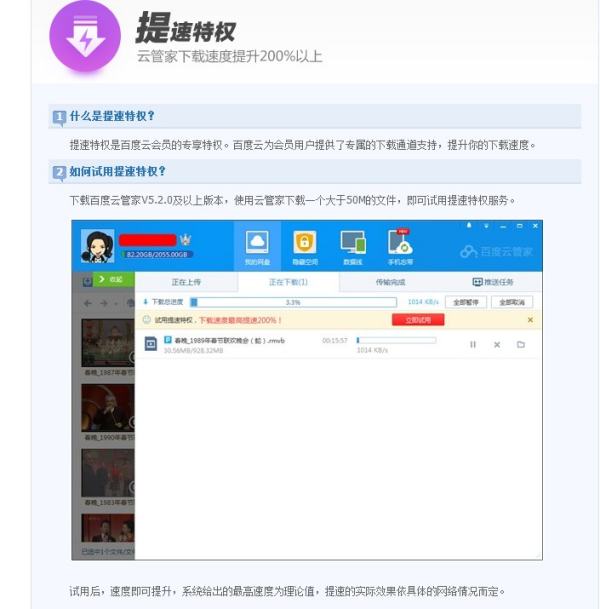Open the 我的网盘 cloud drive icon

click(257, 247)
